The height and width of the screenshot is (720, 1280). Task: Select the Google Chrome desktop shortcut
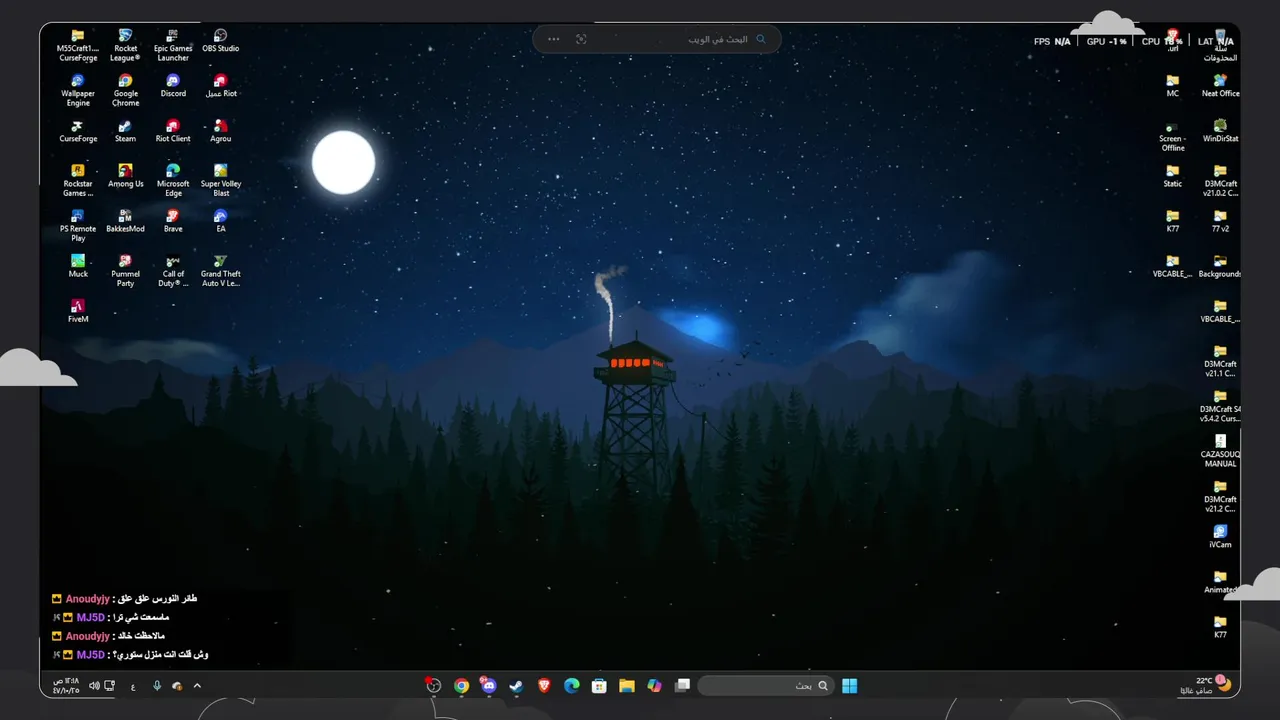coord(125,91)
